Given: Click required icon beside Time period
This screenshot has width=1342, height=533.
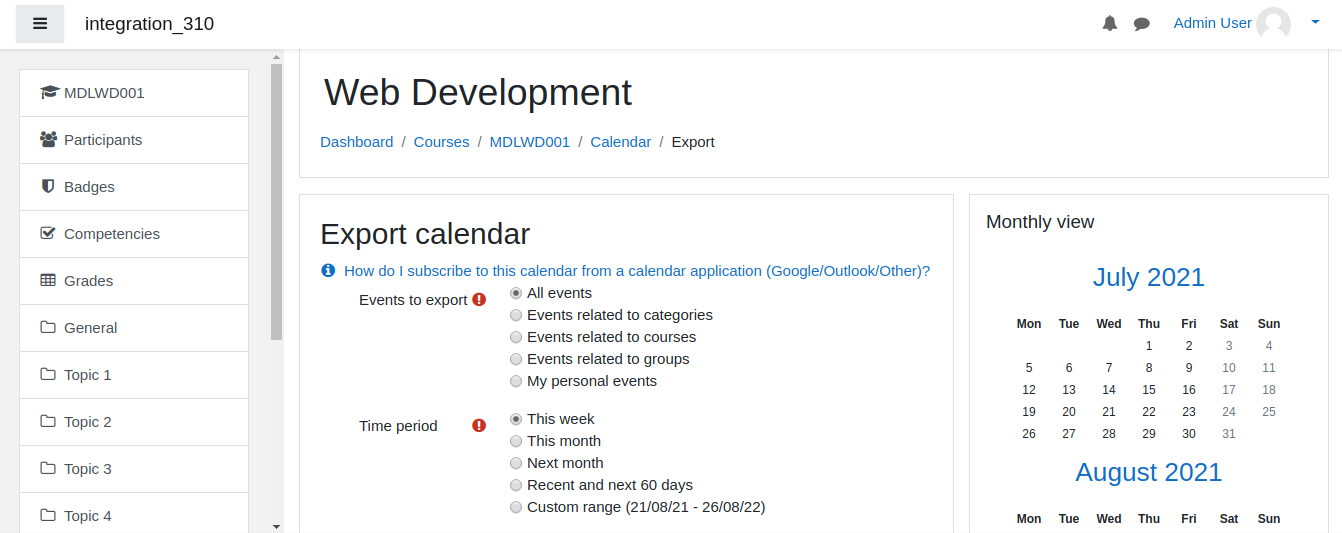Looking at the screenshot, I should 479,426.
